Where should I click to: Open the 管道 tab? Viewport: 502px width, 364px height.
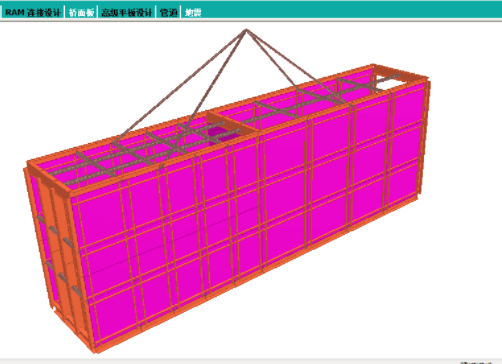click(x=168, y=13)
